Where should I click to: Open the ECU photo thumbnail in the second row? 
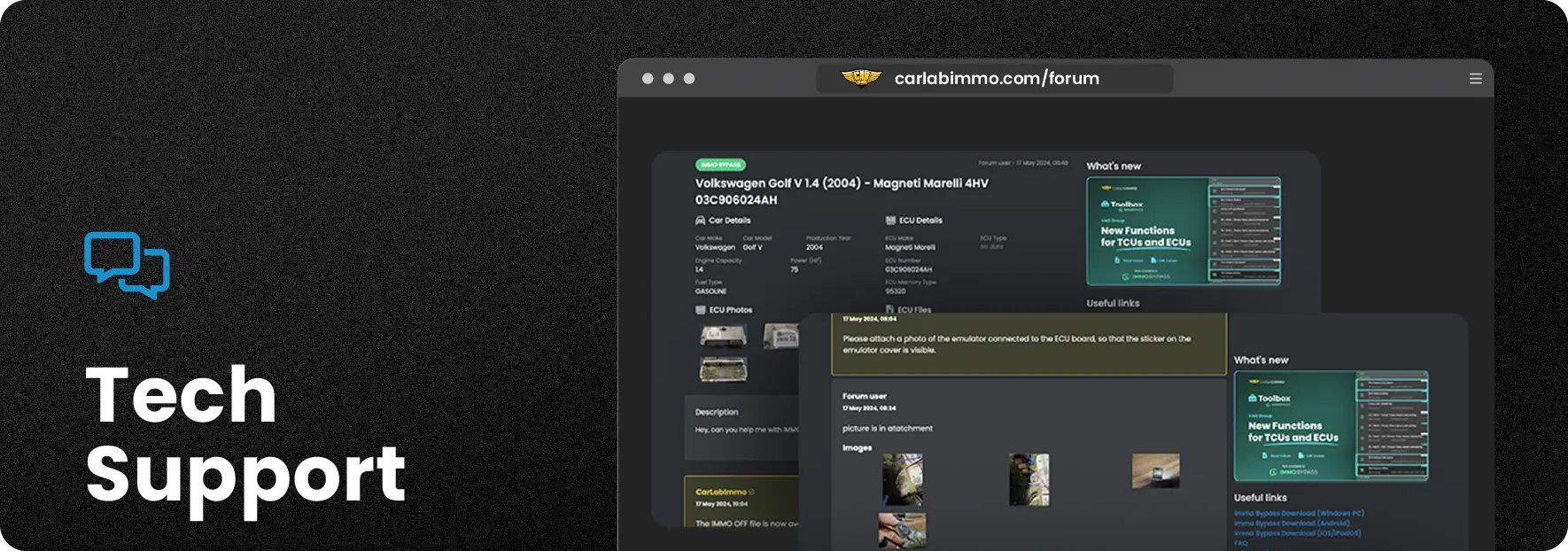pyautogui.click(x=723, y=369)
